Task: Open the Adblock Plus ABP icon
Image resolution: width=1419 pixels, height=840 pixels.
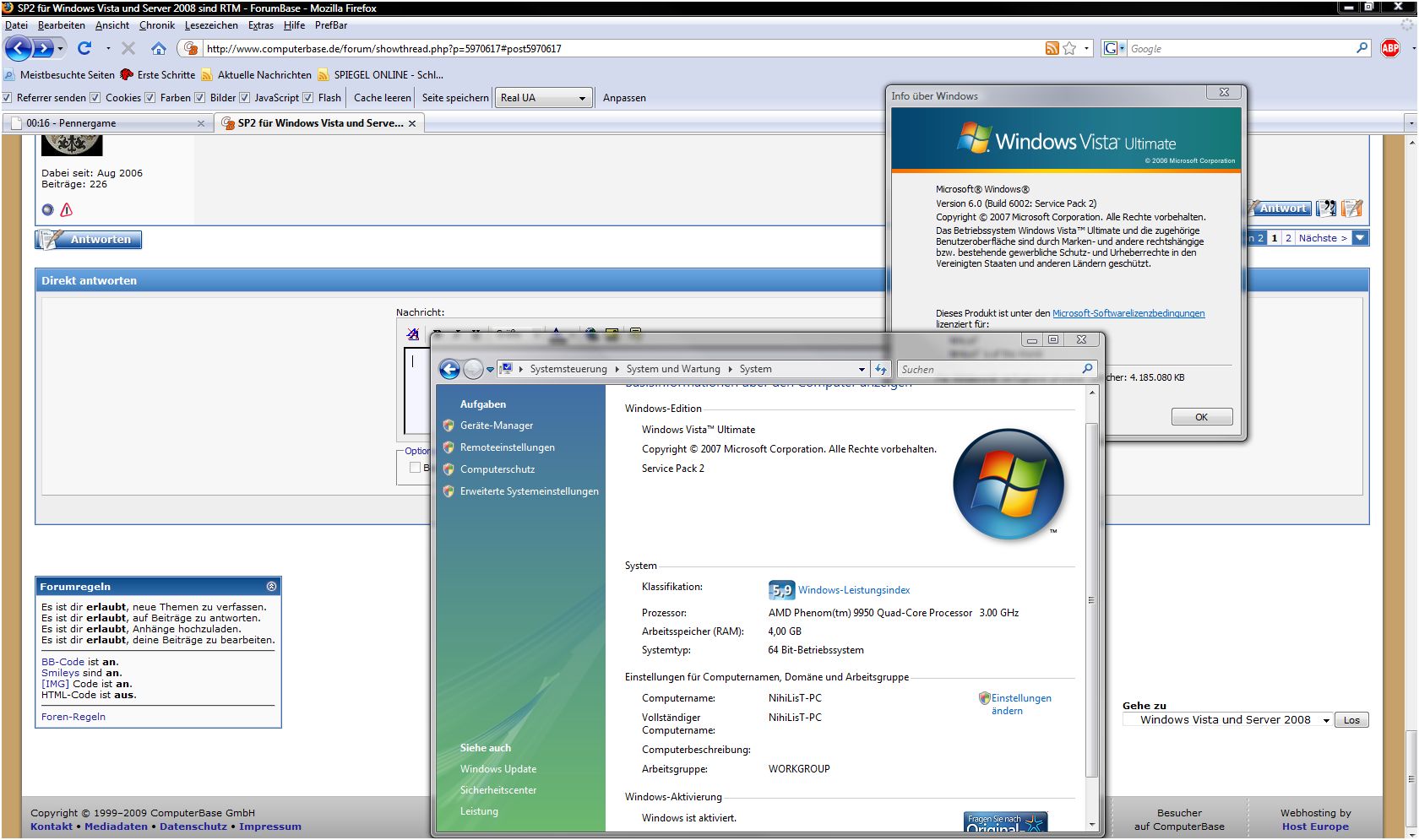Action: (1390, 48)
